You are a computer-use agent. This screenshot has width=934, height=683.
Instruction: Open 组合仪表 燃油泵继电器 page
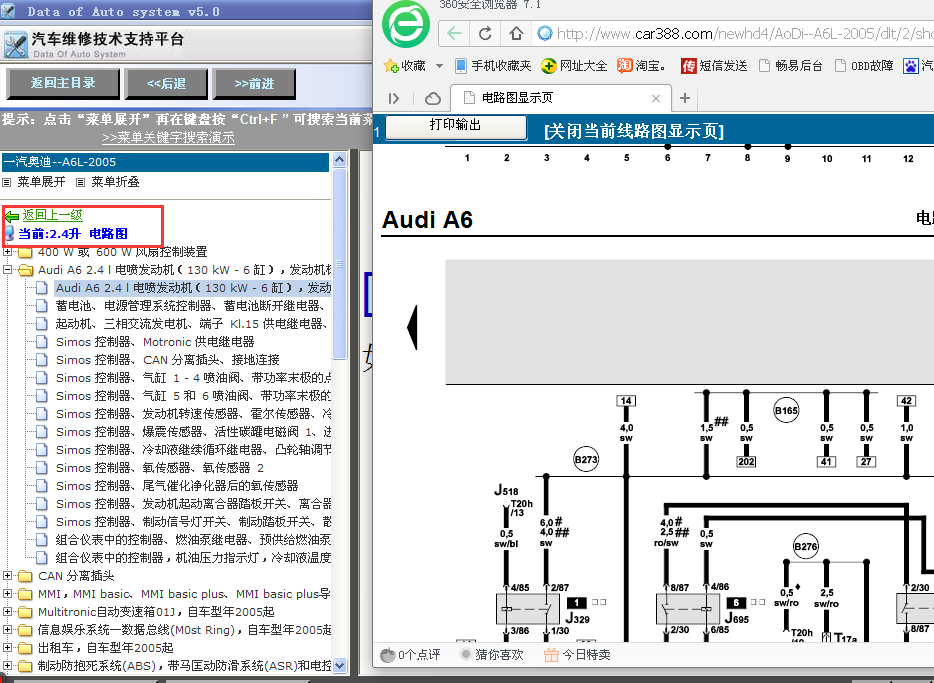[193, 539]
